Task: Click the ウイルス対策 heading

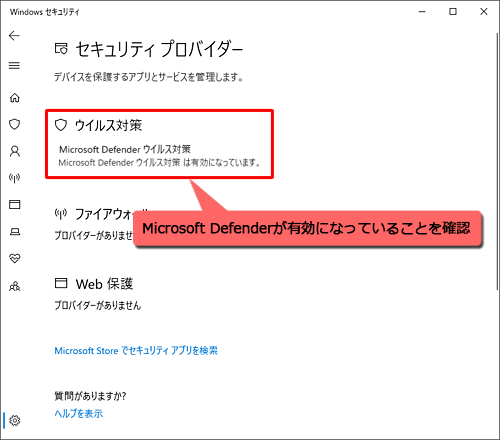Action: 108,125
